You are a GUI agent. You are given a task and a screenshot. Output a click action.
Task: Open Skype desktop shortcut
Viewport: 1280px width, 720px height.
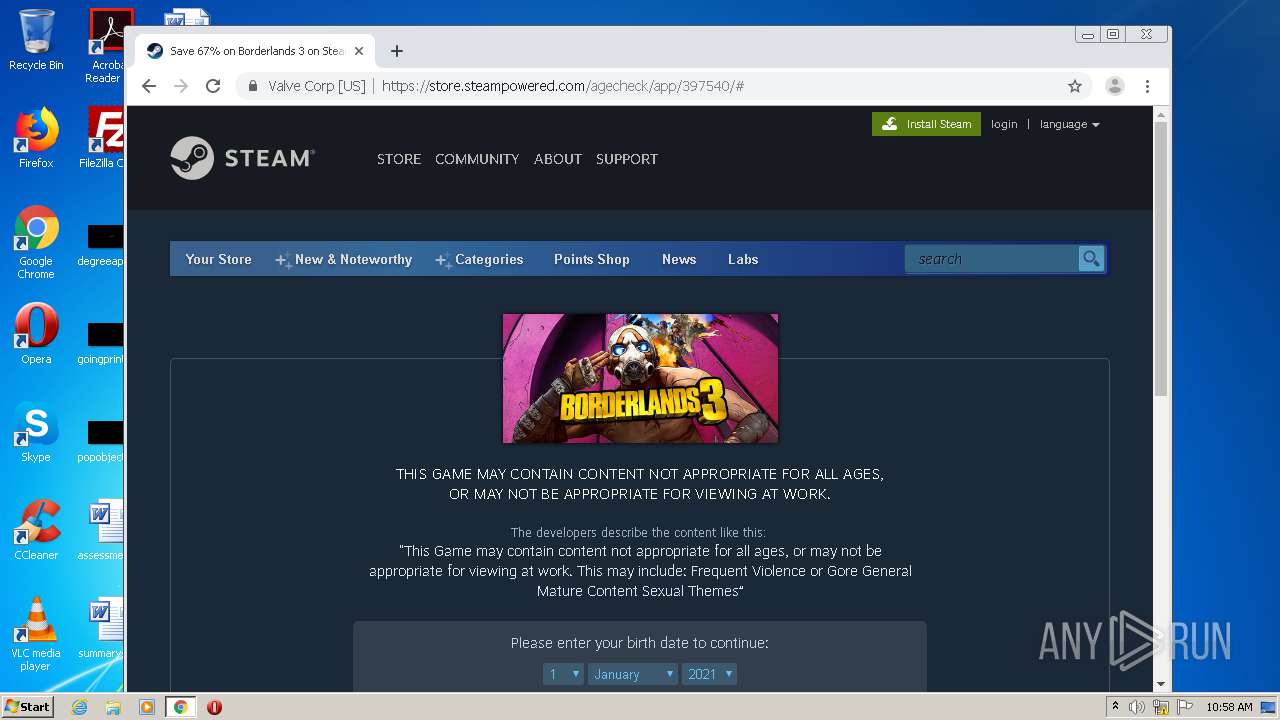(36, 432)
